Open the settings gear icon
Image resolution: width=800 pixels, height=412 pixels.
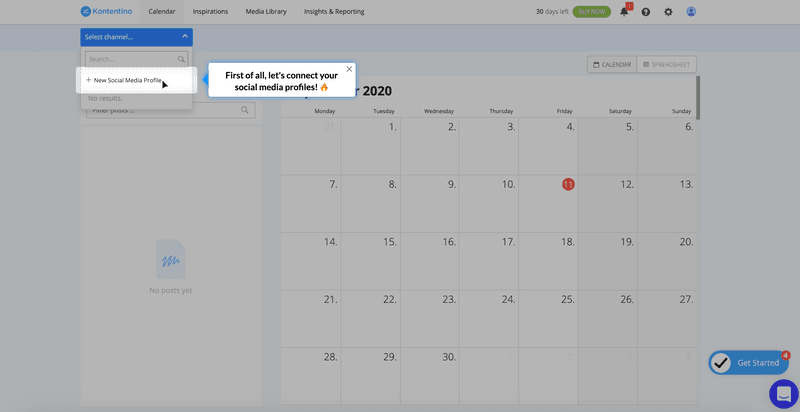(x=668, y=12)
